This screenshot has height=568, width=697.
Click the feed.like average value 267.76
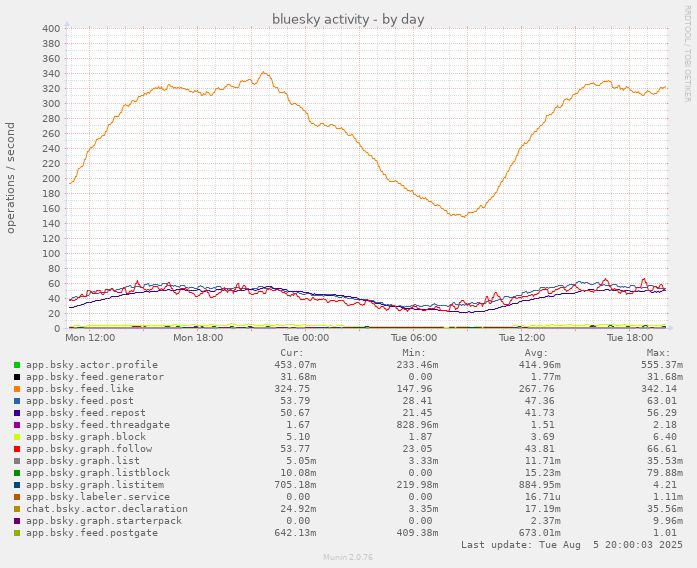[x=537, y=389]
